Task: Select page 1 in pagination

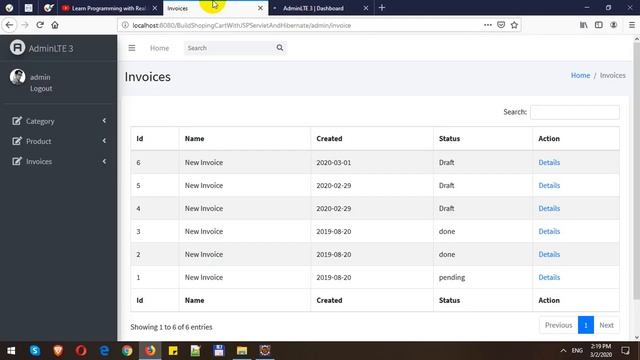Action: tap(586, 325)
